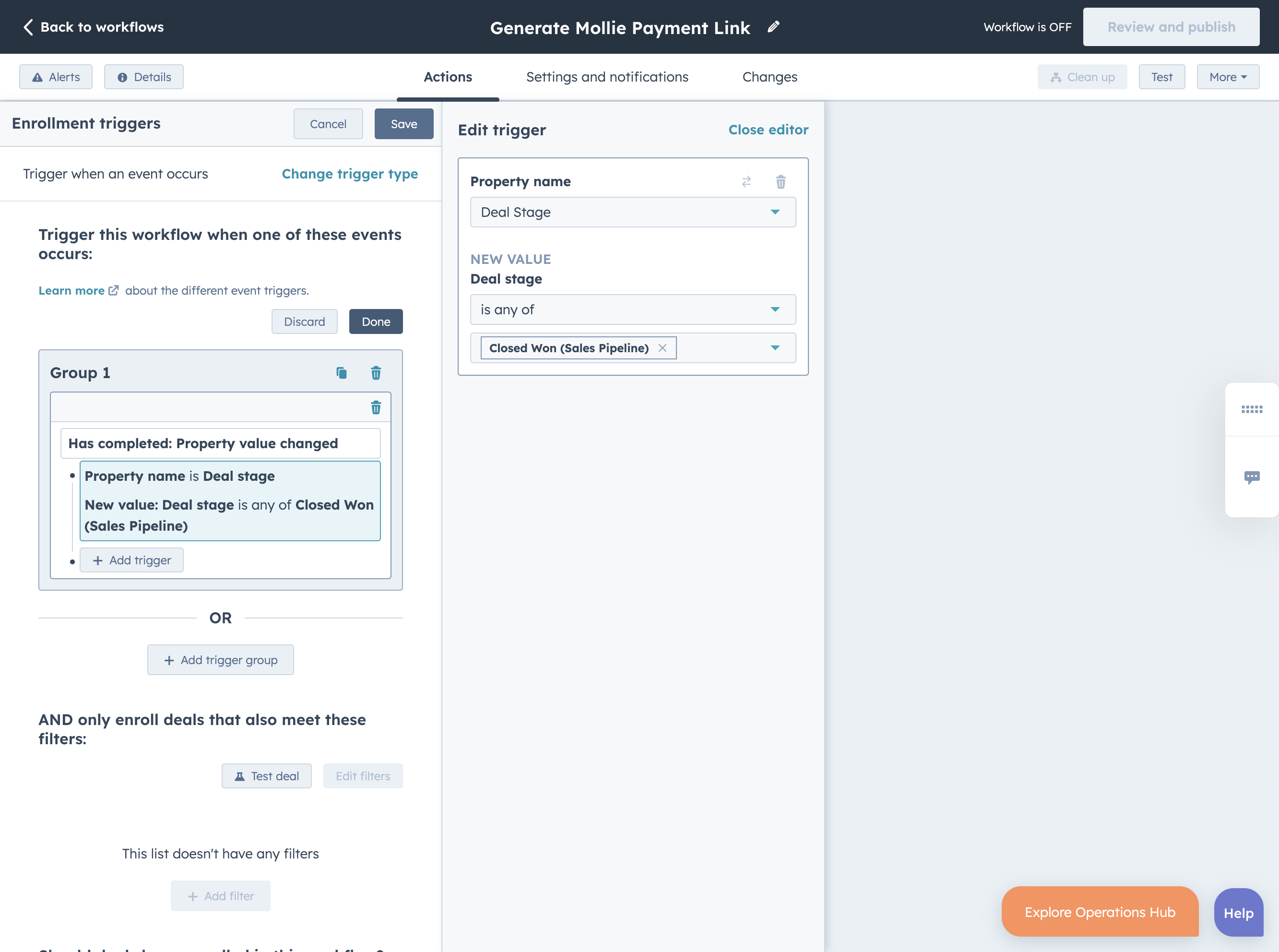Open the Deal Stage property dropdown
This screenshot has height=952, width=1279.
[x=633, y=212]
